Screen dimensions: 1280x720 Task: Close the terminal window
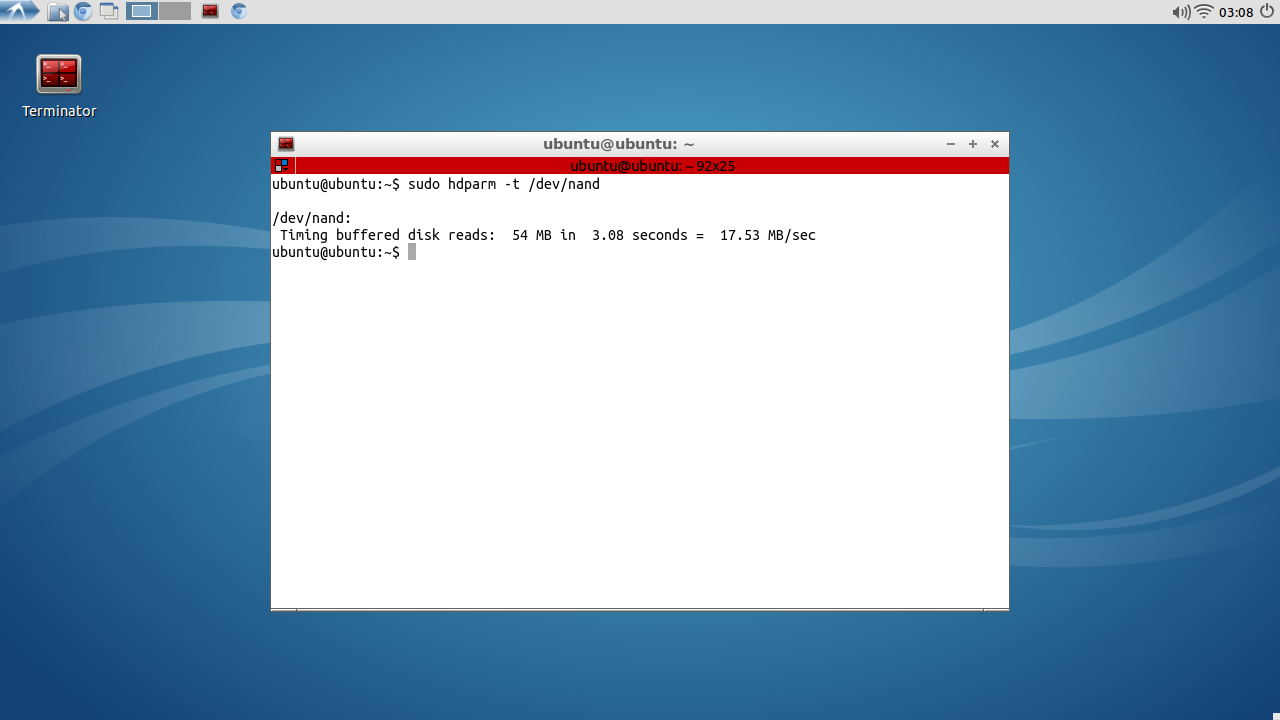[995, 144]
